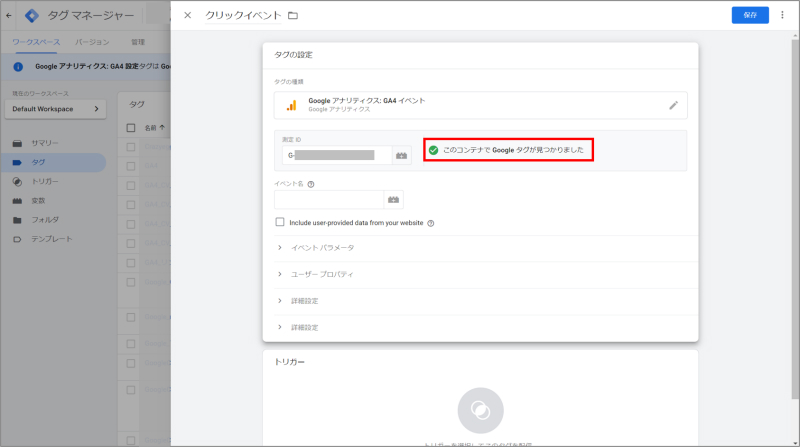The width and height of the screenshot is (800, 447).
Task: Click the 測定 ID input field
Action: 337,155
